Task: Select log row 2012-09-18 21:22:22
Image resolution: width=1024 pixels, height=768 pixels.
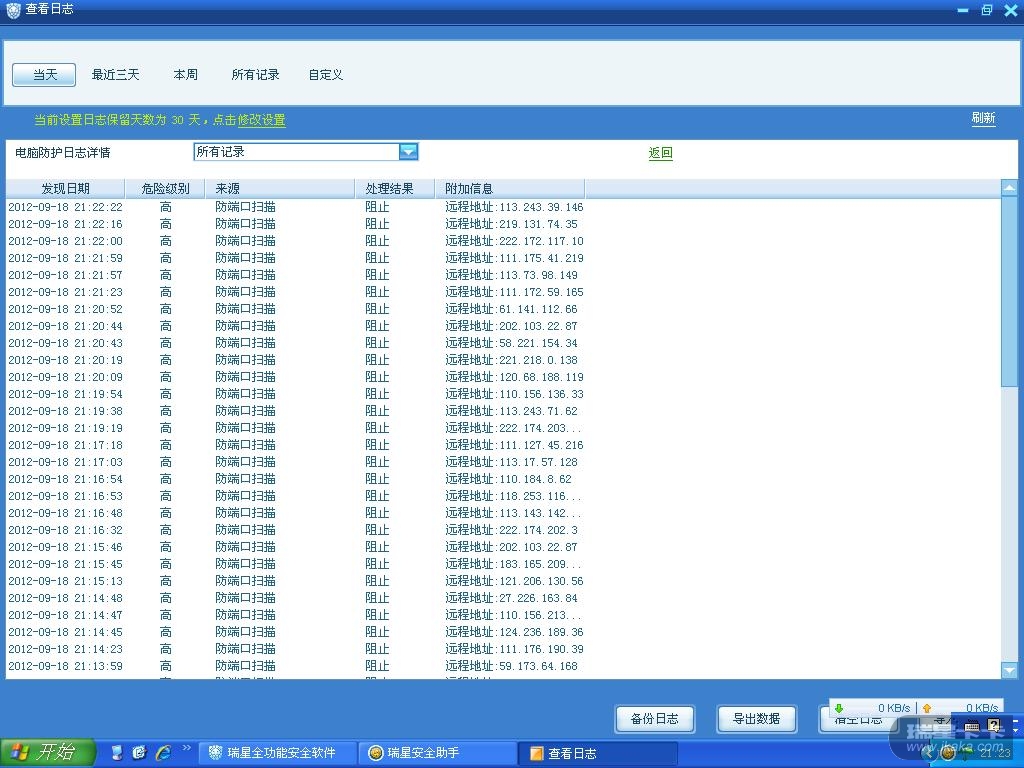Action: click(503, 207)
